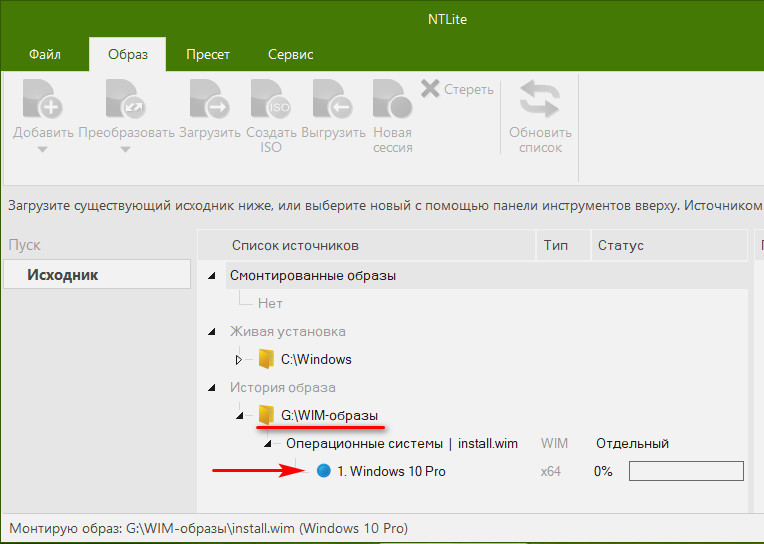
Task: Collapse the Смонтированные образы group
Action: [x=212, y=275]
